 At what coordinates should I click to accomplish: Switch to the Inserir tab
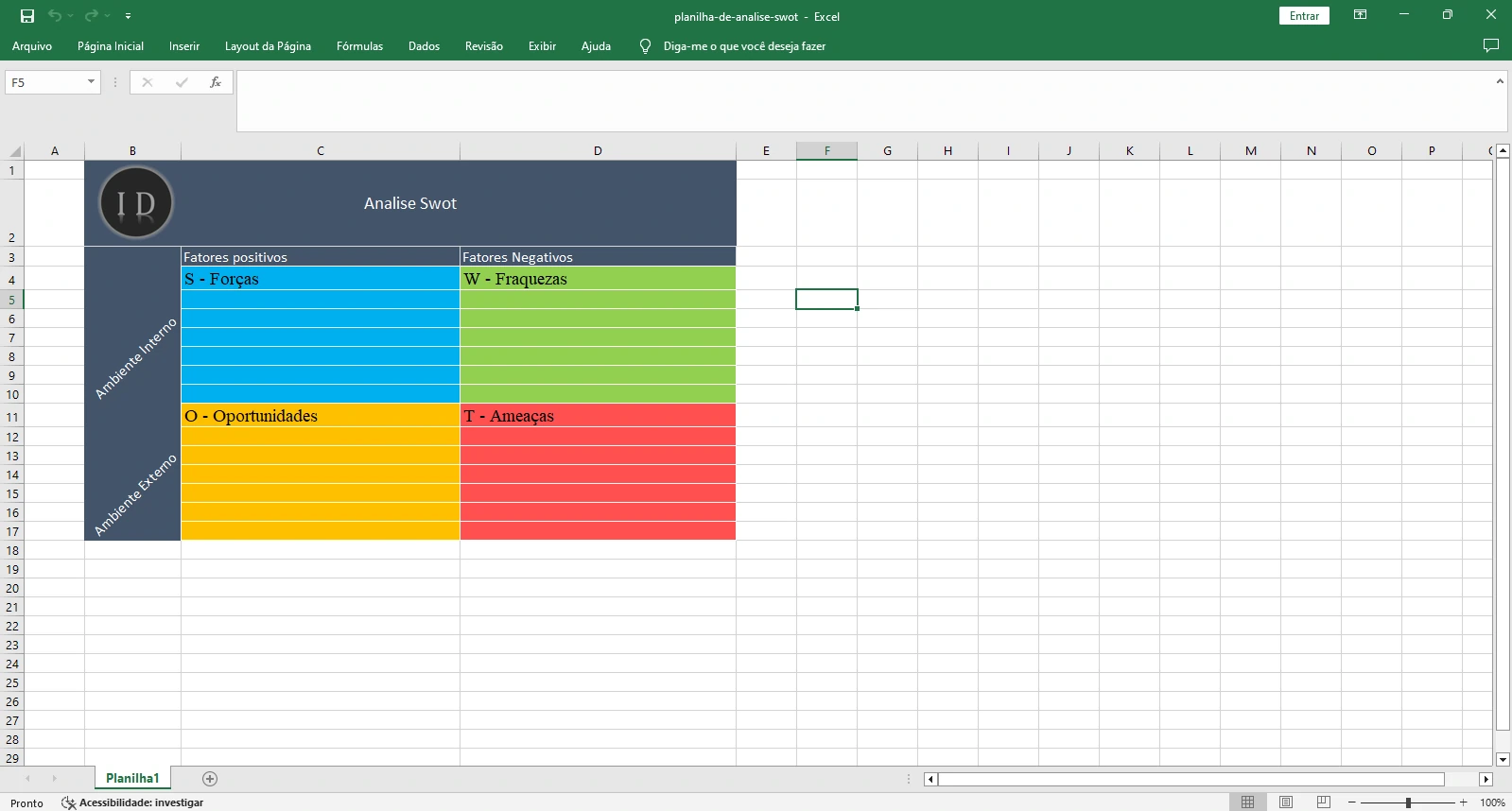click(184, 45)
